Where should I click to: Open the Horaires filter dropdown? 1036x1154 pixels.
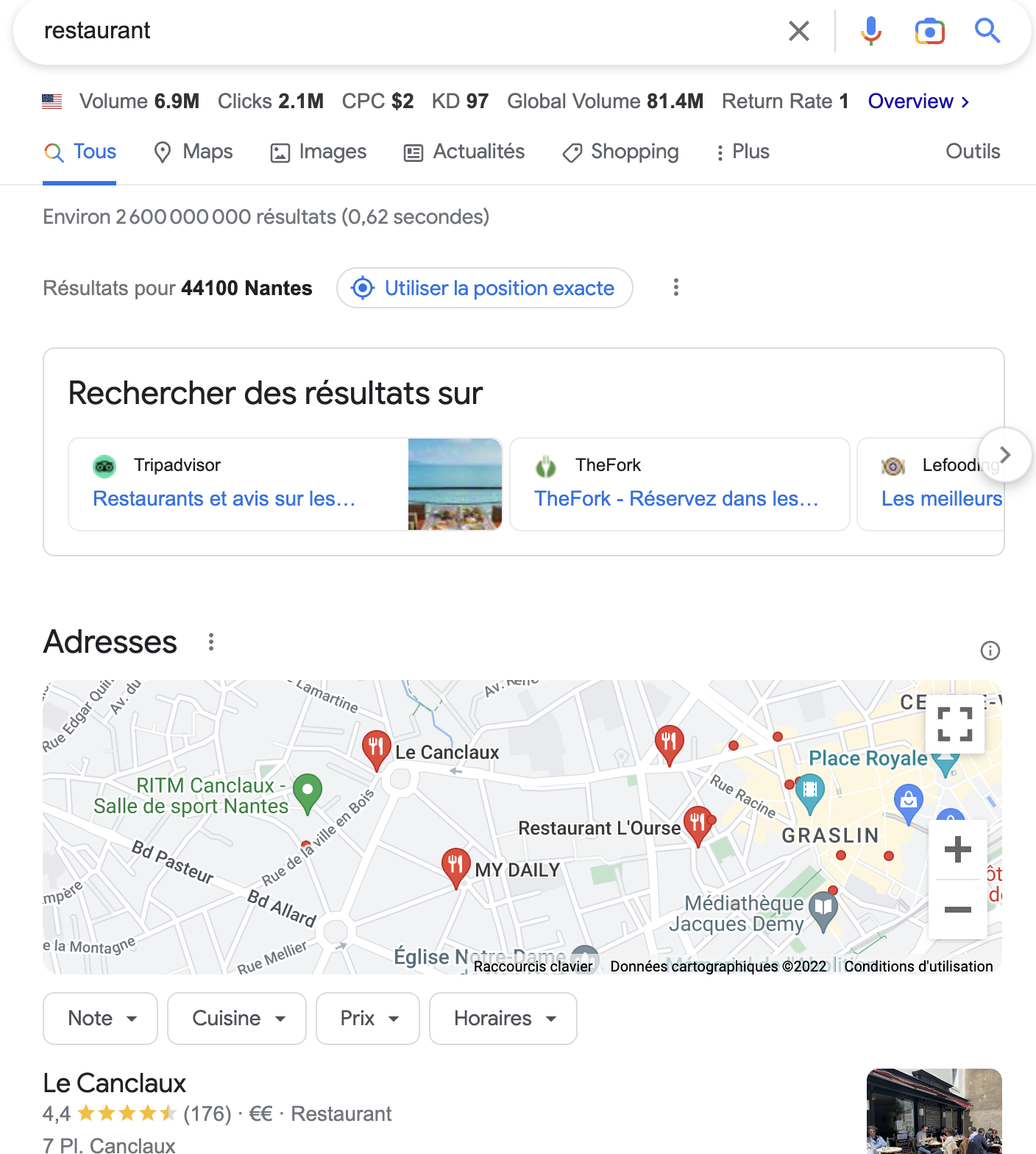pos(503,1019)
